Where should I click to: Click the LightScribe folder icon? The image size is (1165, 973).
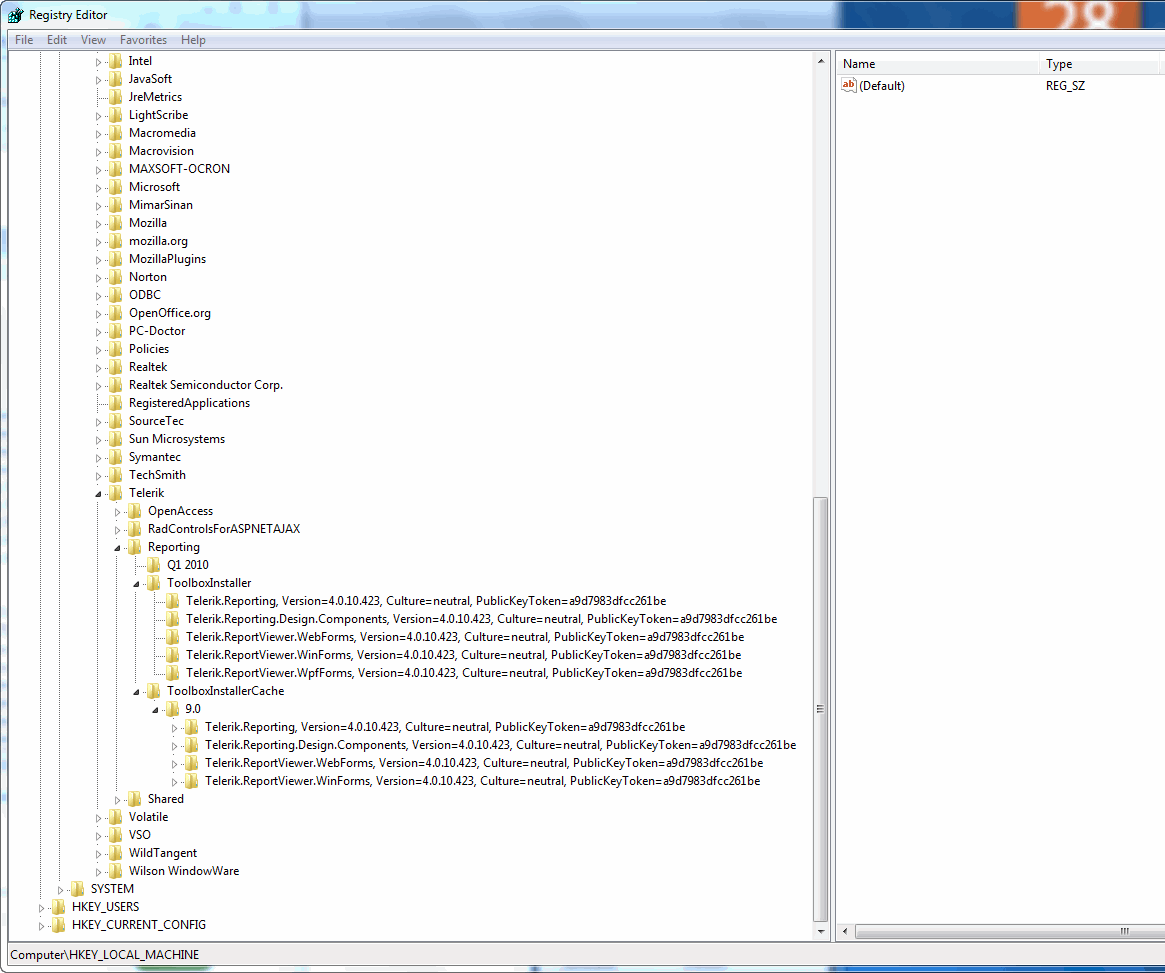[116, 115]
